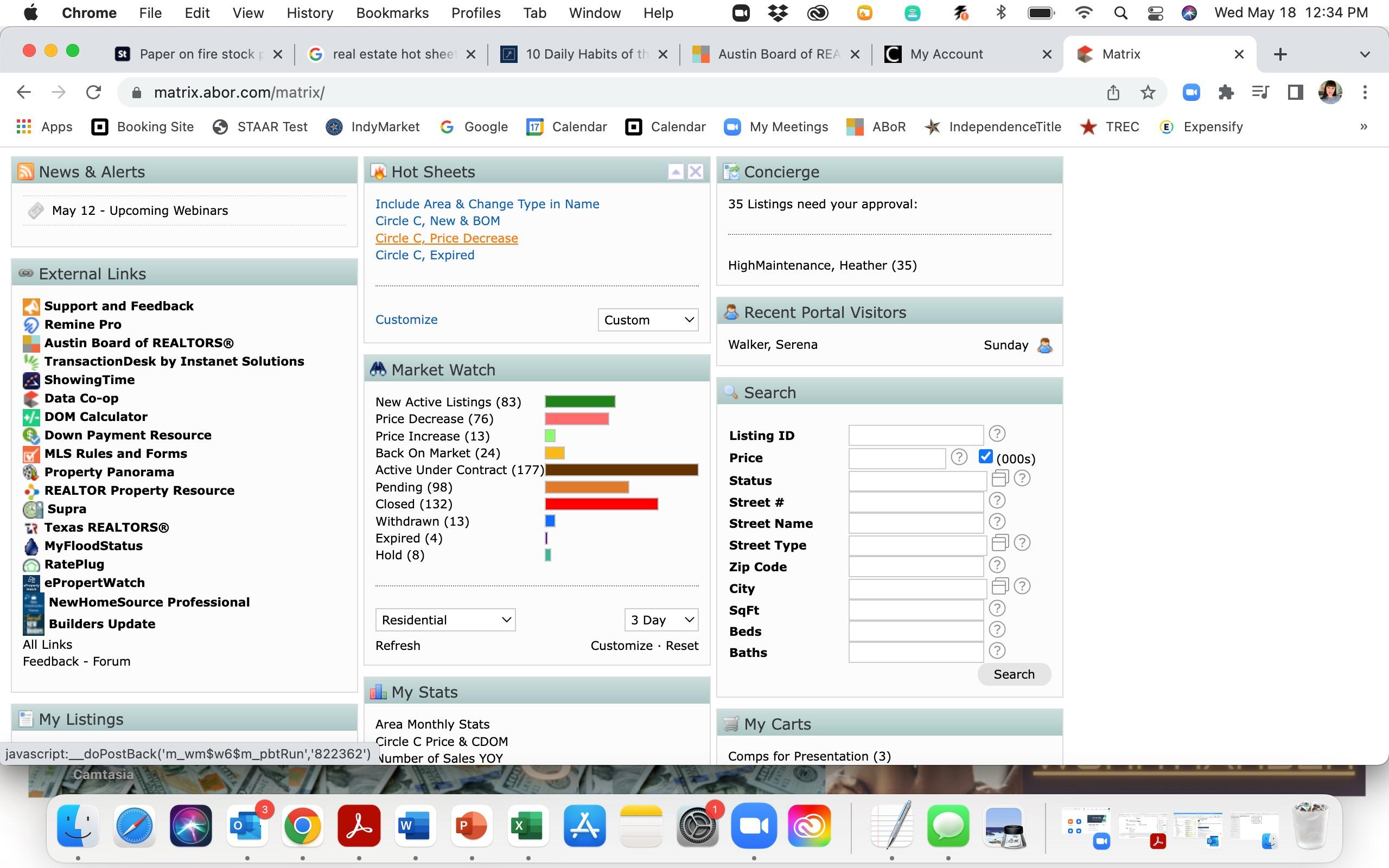
Task: Click the Street Type lookup icon
Action: [1000, 542]
